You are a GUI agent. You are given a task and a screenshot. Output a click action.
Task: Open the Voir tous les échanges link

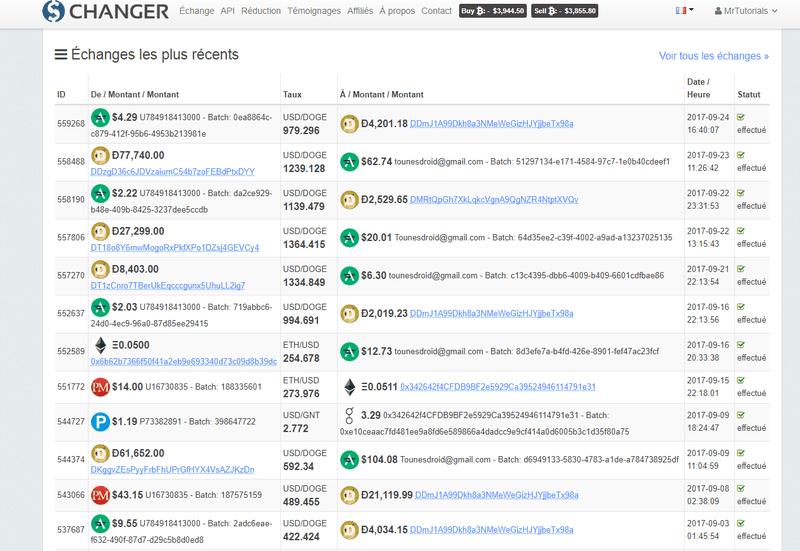[713, 56]
